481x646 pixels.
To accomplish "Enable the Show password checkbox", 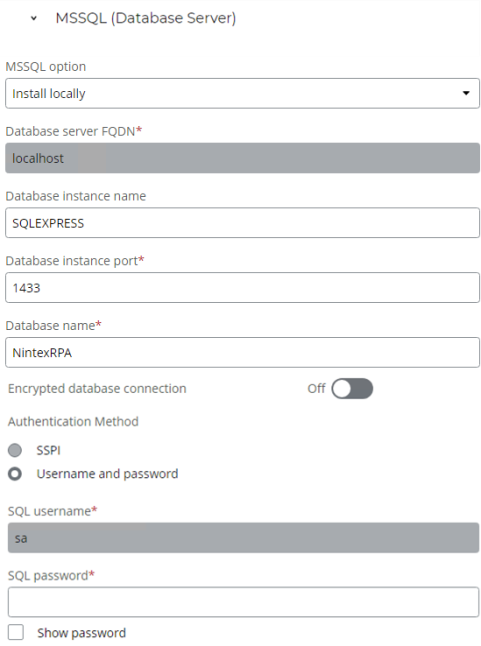I will [x=16, y=632].
